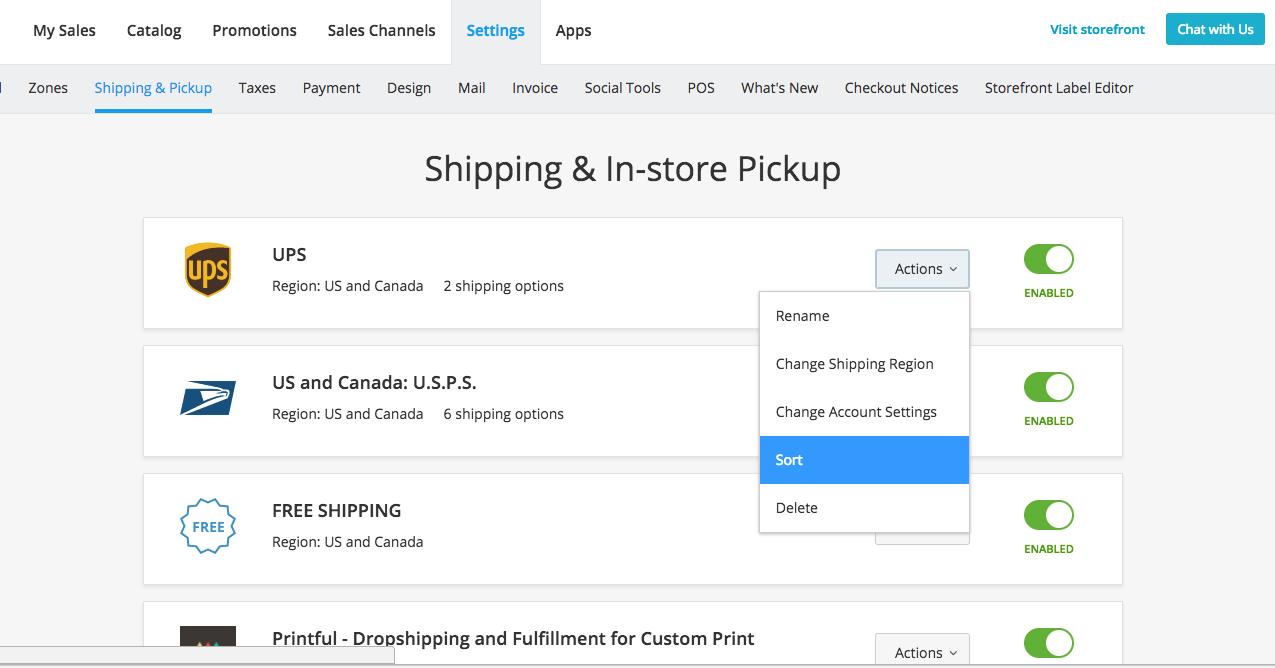Open the Sales Channels tab
This screenshot has width=1275, height=668.
pyautogui.click(x=381, y=30)
